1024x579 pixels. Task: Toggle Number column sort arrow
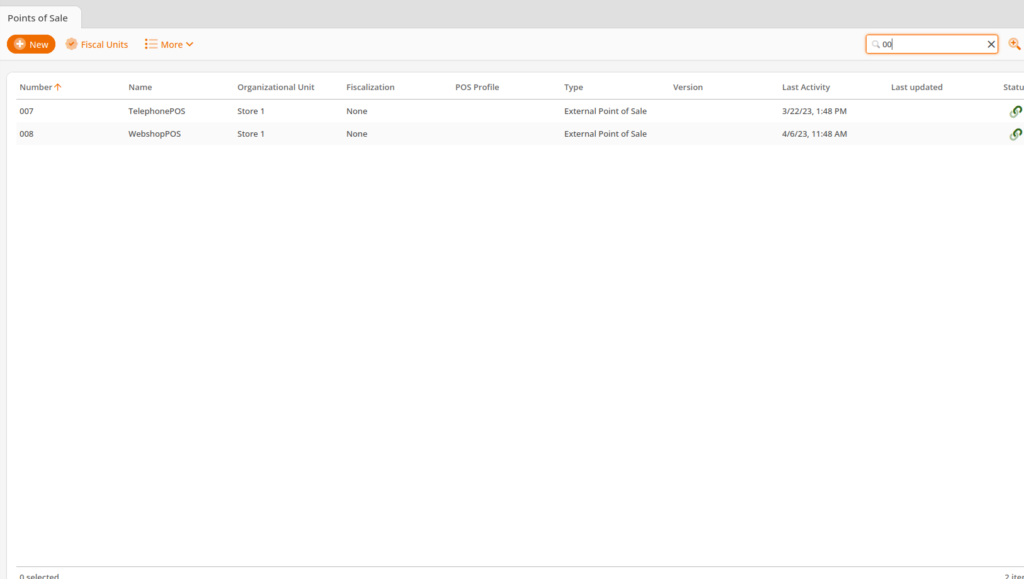pyautogui.click(x=58, y=87)
